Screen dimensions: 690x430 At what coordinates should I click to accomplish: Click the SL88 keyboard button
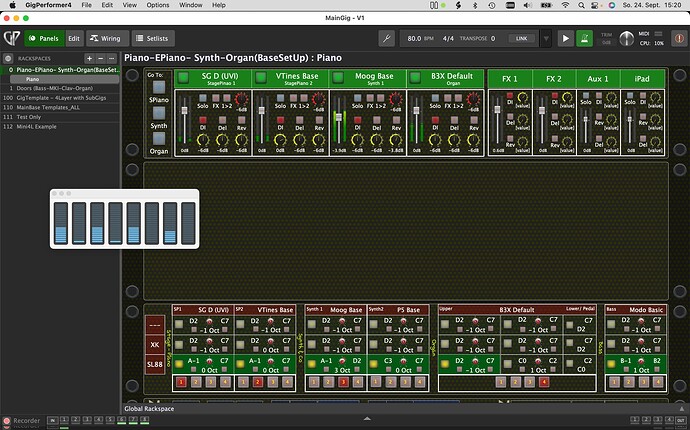click(155, 364)
